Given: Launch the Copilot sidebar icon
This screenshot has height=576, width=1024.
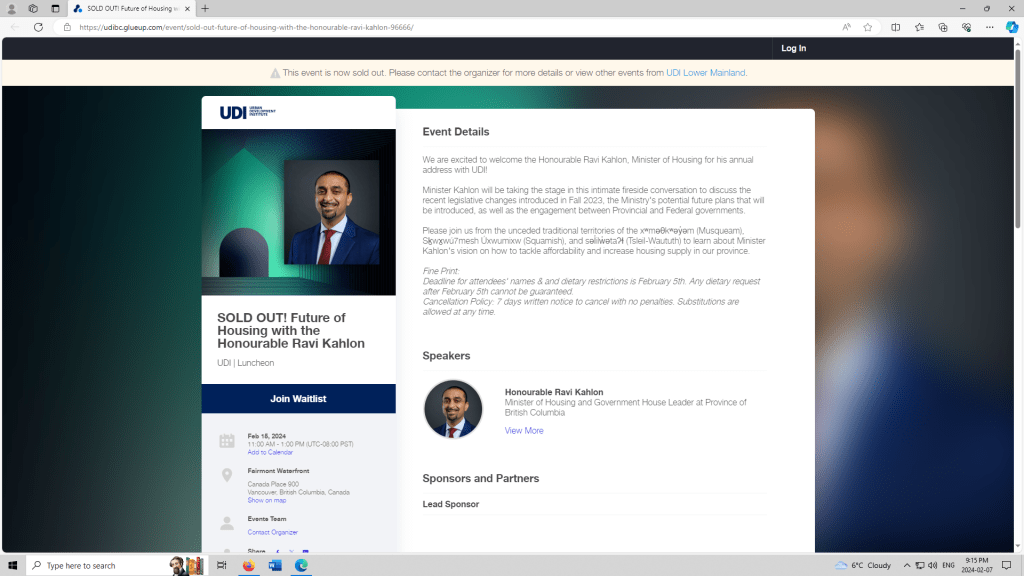Looking at the screenshot, I should 1012,27.
